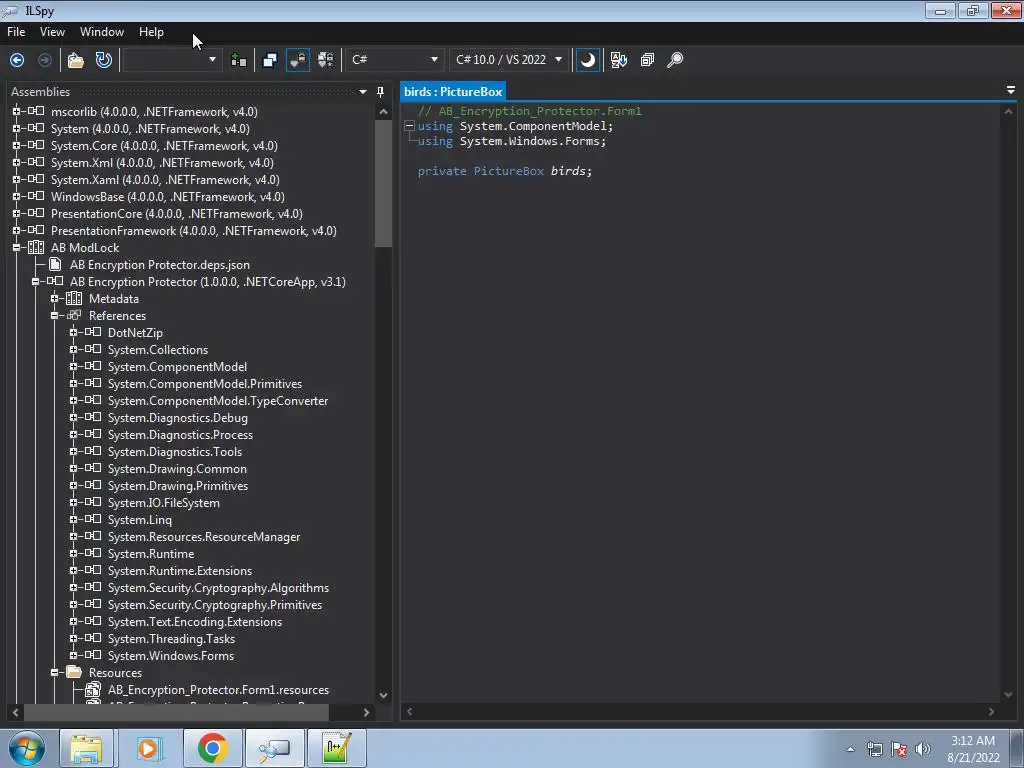The width and height of the screenshot is (1024, 768).
Task: Click the PresentationFramework assembly icon
Action: [x=37, y=231]
